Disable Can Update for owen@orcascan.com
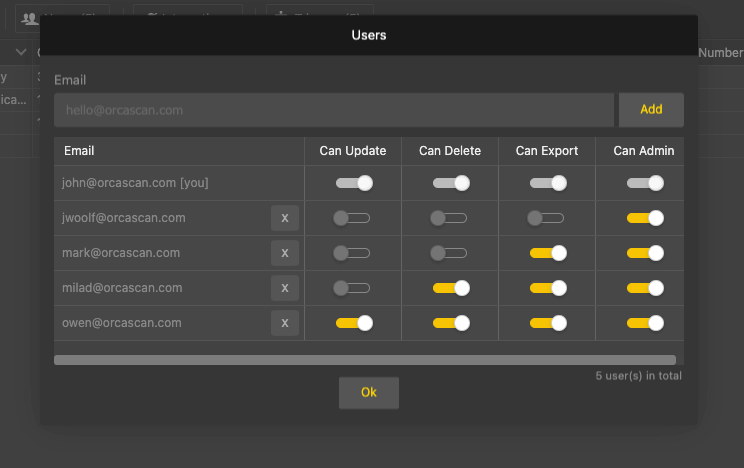Image resolution: width=744 pixels, height=468 pixels. click(353, 323)
